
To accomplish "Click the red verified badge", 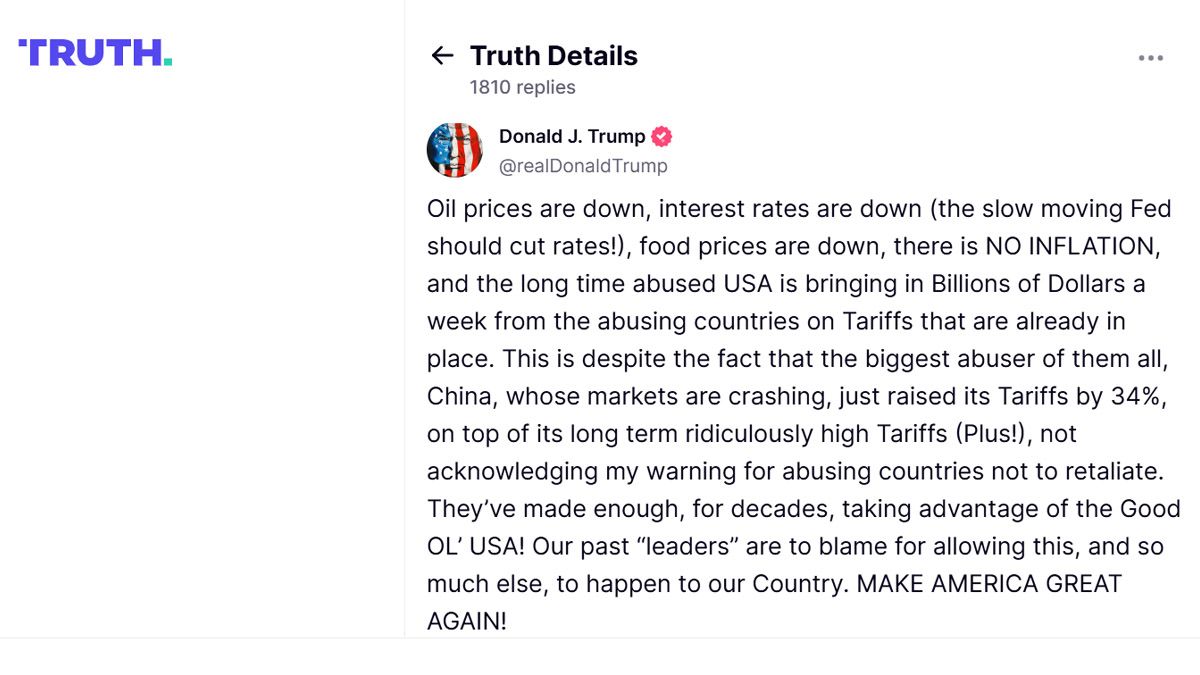I will coord(662,137).
